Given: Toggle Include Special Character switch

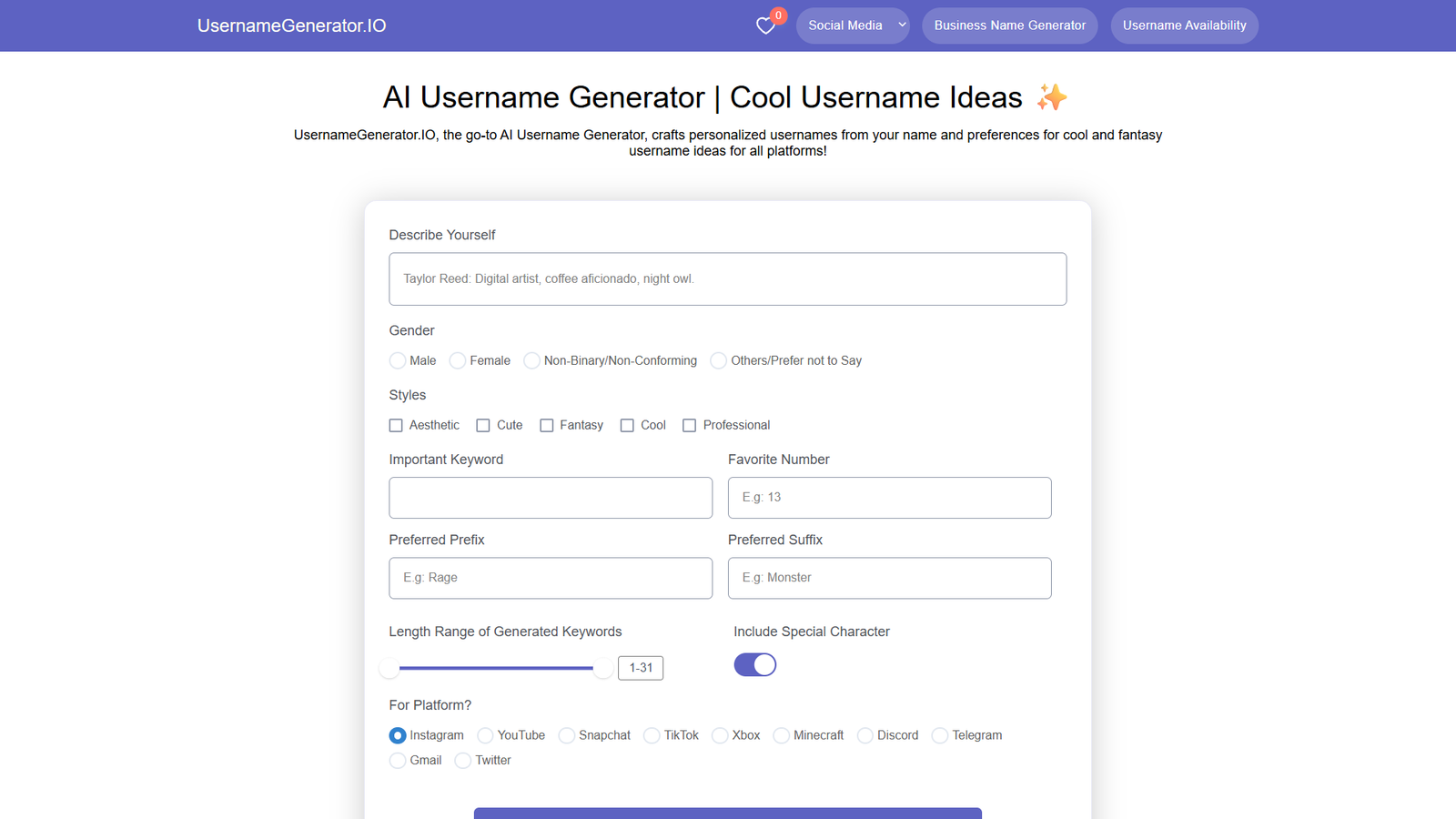Looking at the screenshot, I should 755,665.
